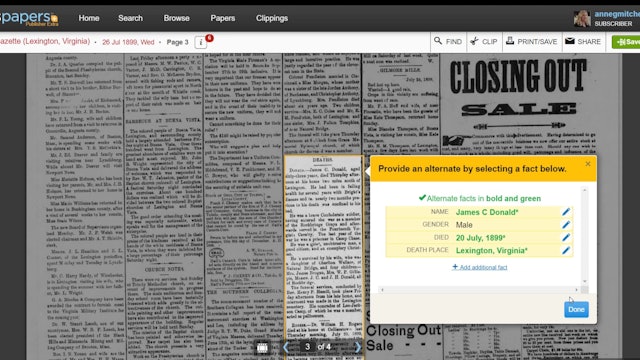Select the Page 3 breadcrumb
This screenshot has height=360, width=640.
(x=178, y=42)
